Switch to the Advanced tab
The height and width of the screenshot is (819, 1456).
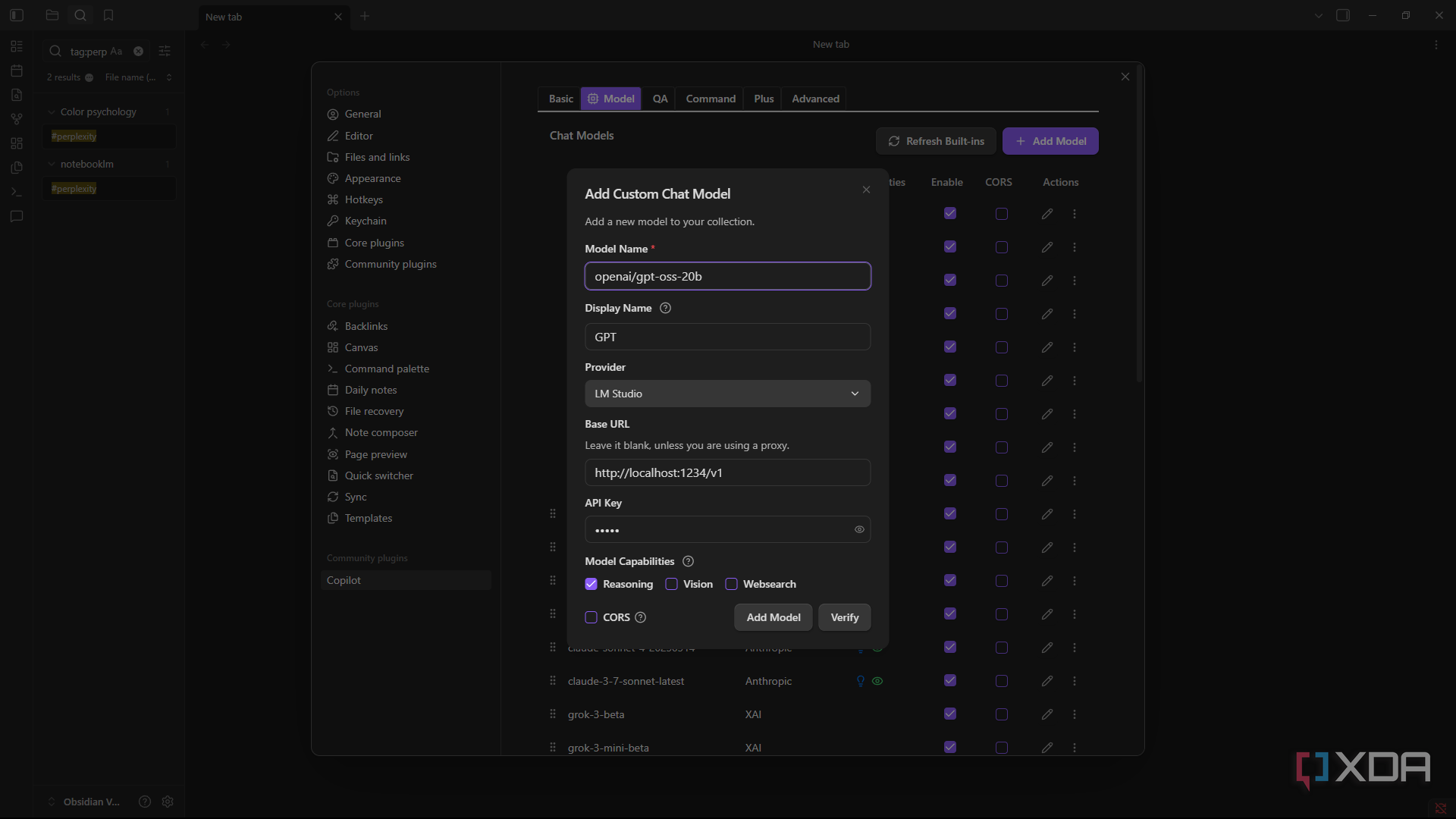tap(815, 99)
